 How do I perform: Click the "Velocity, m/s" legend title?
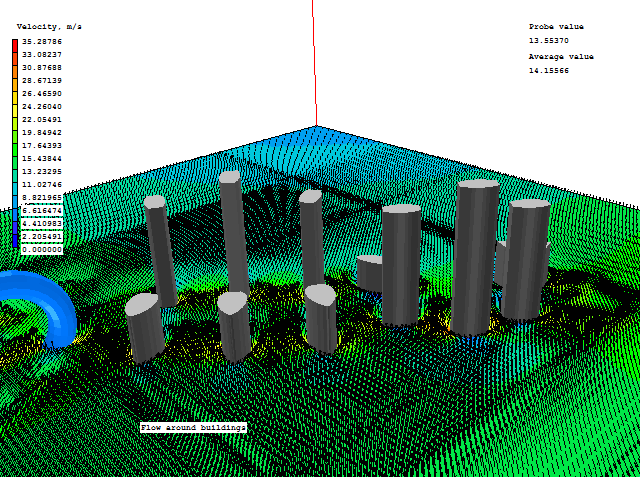click(48, 27)
